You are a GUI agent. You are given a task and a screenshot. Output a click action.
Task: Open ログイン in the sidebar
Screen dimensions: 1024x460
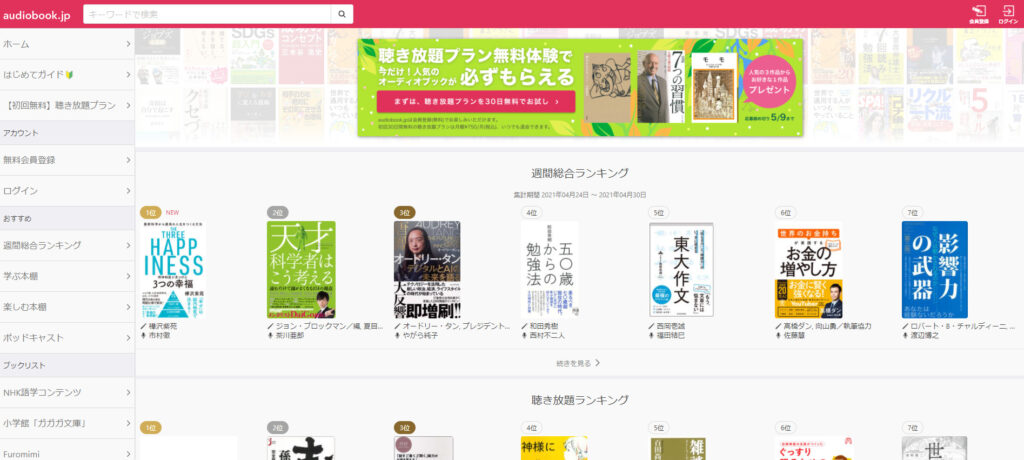point(67,191)
